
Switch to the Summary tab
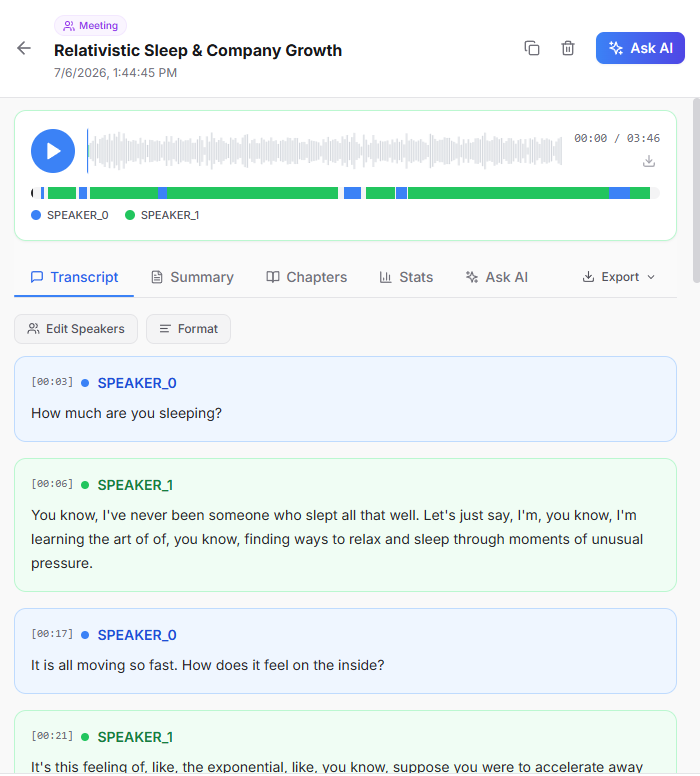click(x=192, y=277)
